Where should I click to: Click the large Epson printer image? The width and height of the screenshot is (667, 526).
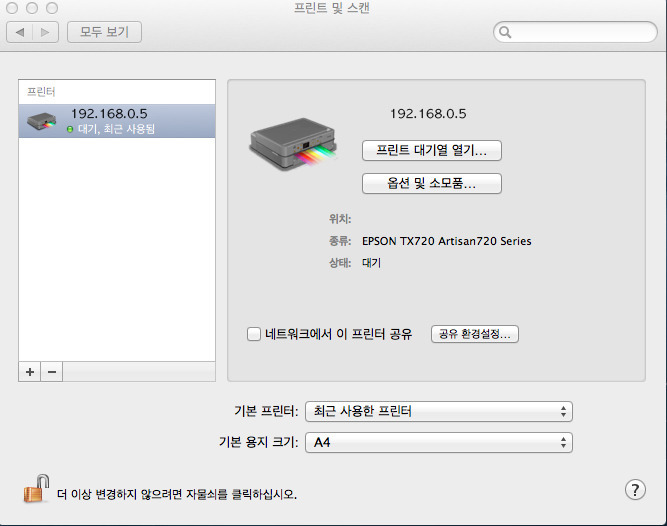[x=293, y=145]
